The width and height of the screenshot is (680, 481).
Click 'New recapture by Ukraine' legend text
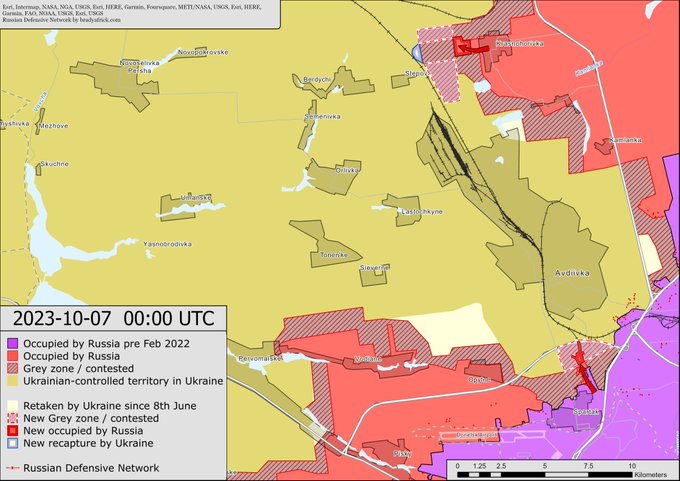(88, 443)
